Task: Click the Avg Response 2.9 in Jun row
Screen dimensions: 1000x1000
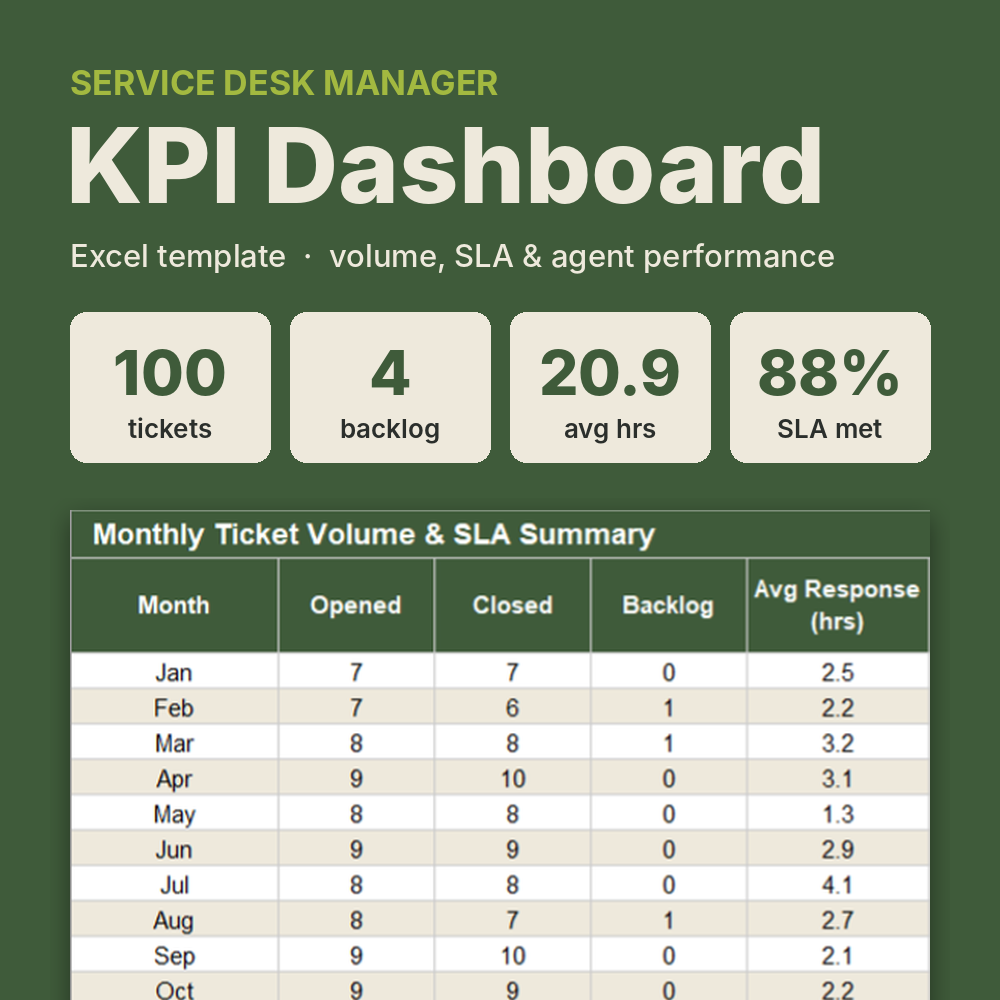Action: pos(837,849)
